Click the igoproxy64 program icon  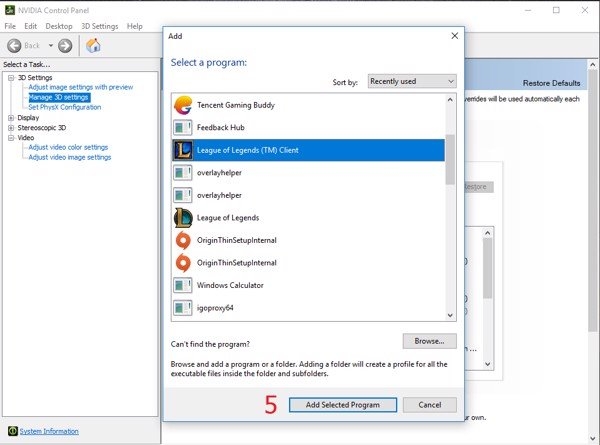(x=183, y=308)
